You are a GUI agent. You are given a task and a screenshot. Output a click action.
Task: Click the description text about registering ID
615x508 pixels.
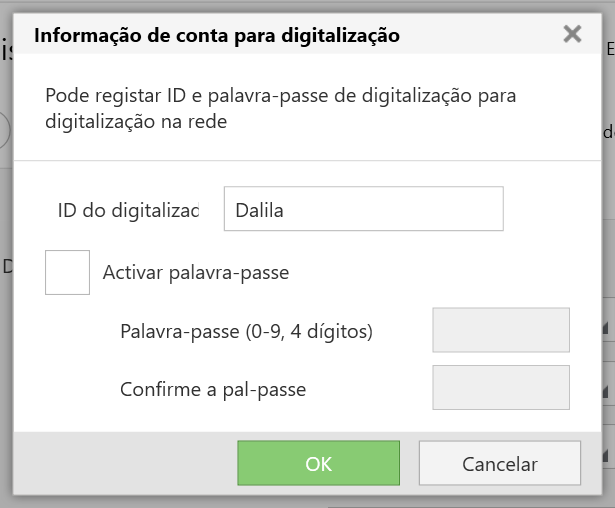(280, 108)
